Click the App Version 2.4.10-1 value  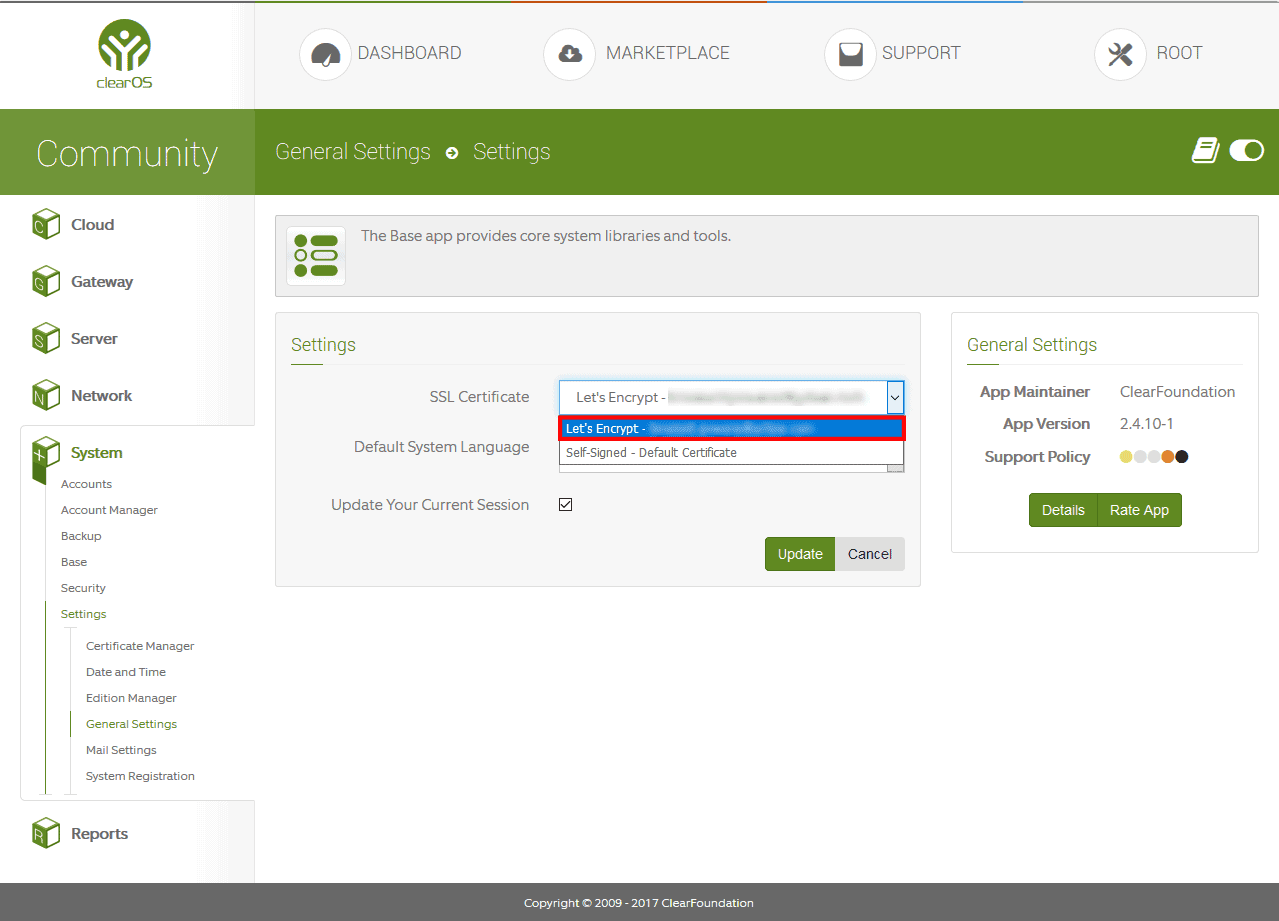coord(1147,424)
